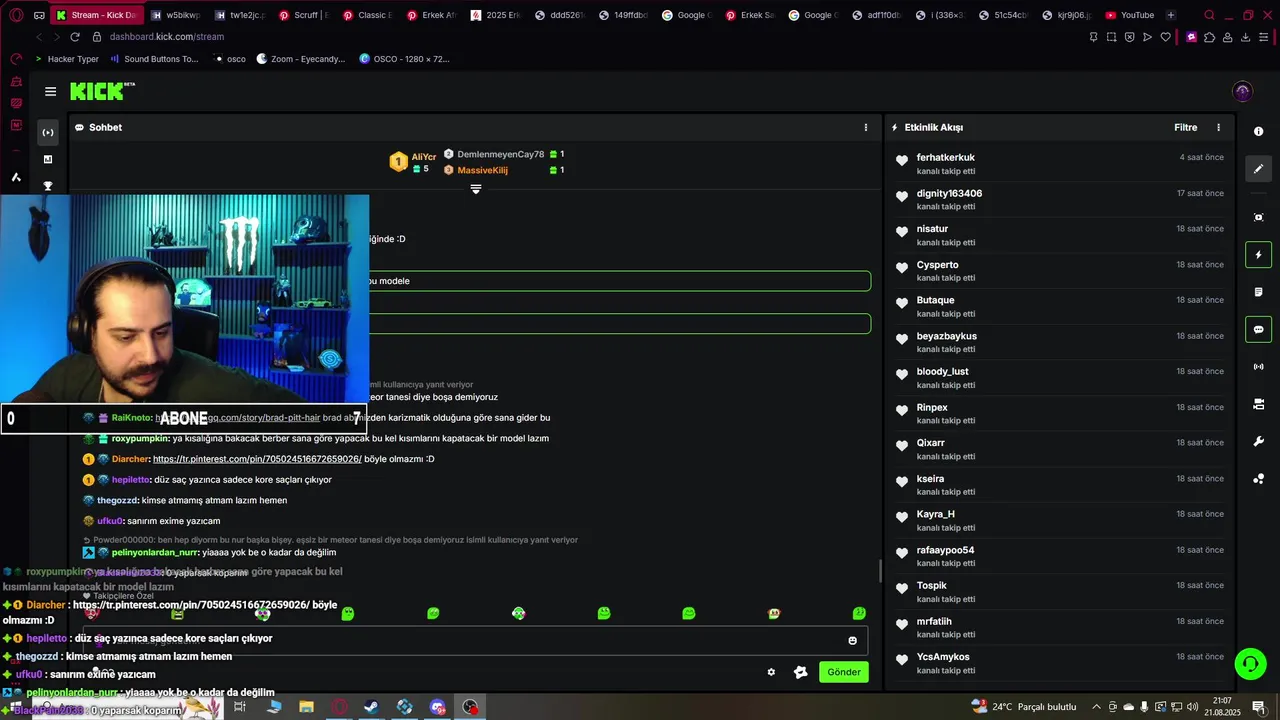Click the chat identity badge icon near Gönder
The height and width of the screenshot is (720, 1280).
(x=800, y=672)
